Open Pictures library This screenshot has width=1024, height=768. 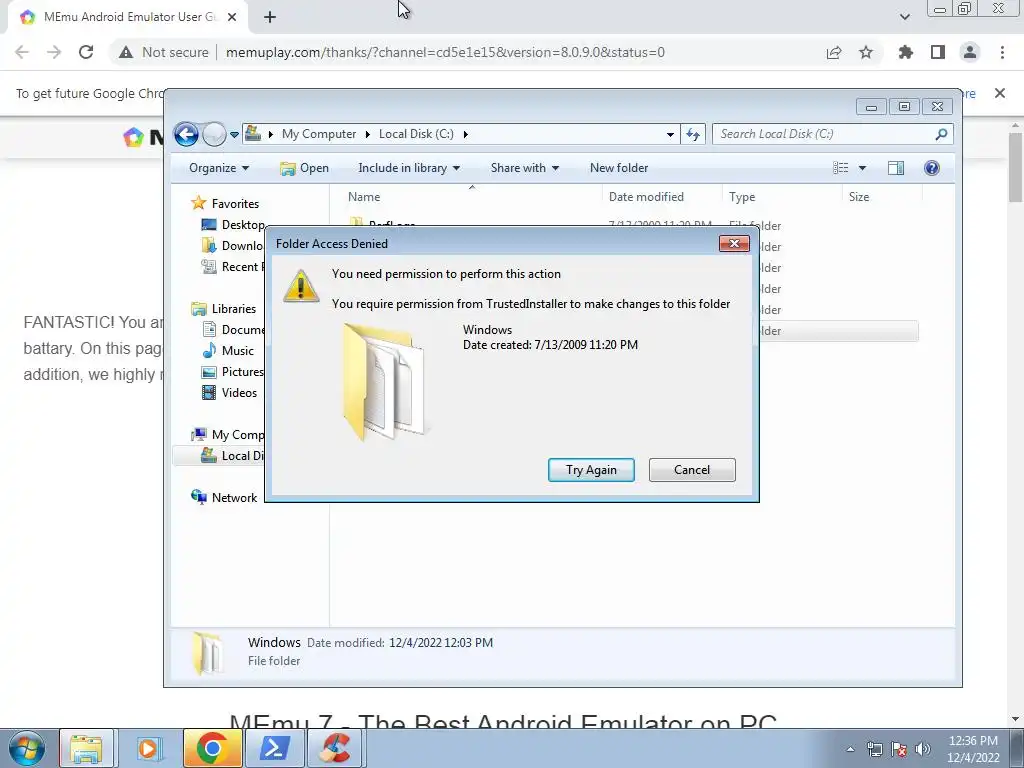pyautogui.click(x=233, y=372)
